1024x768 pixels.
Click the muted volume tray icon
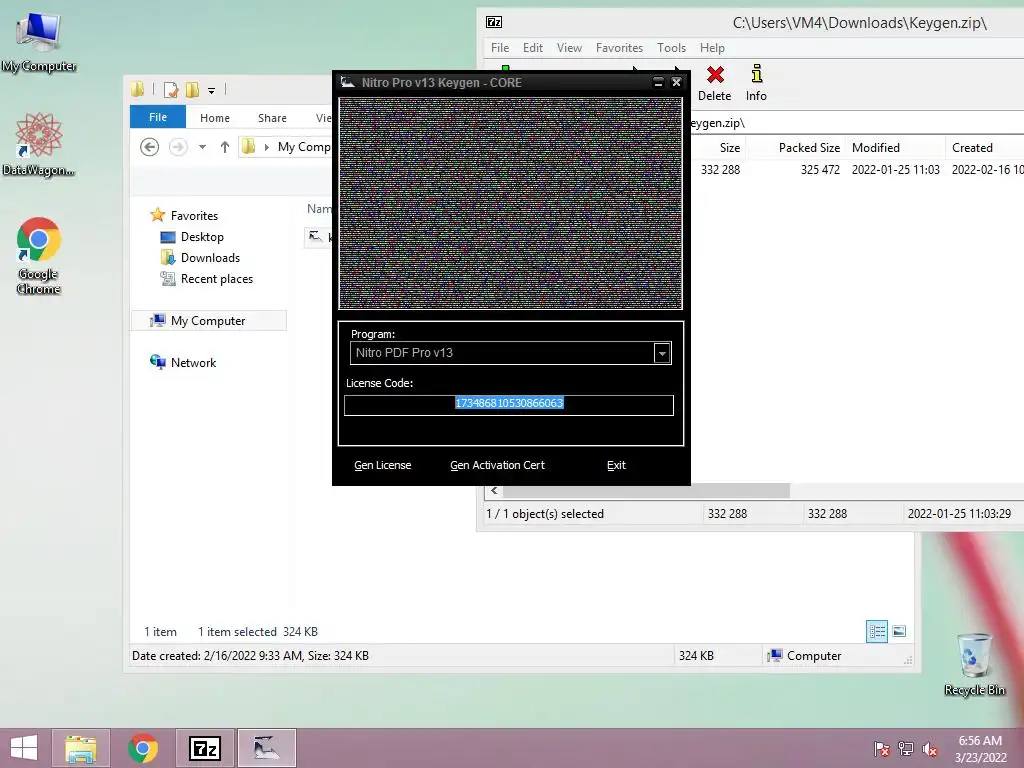tap(930, 749)
